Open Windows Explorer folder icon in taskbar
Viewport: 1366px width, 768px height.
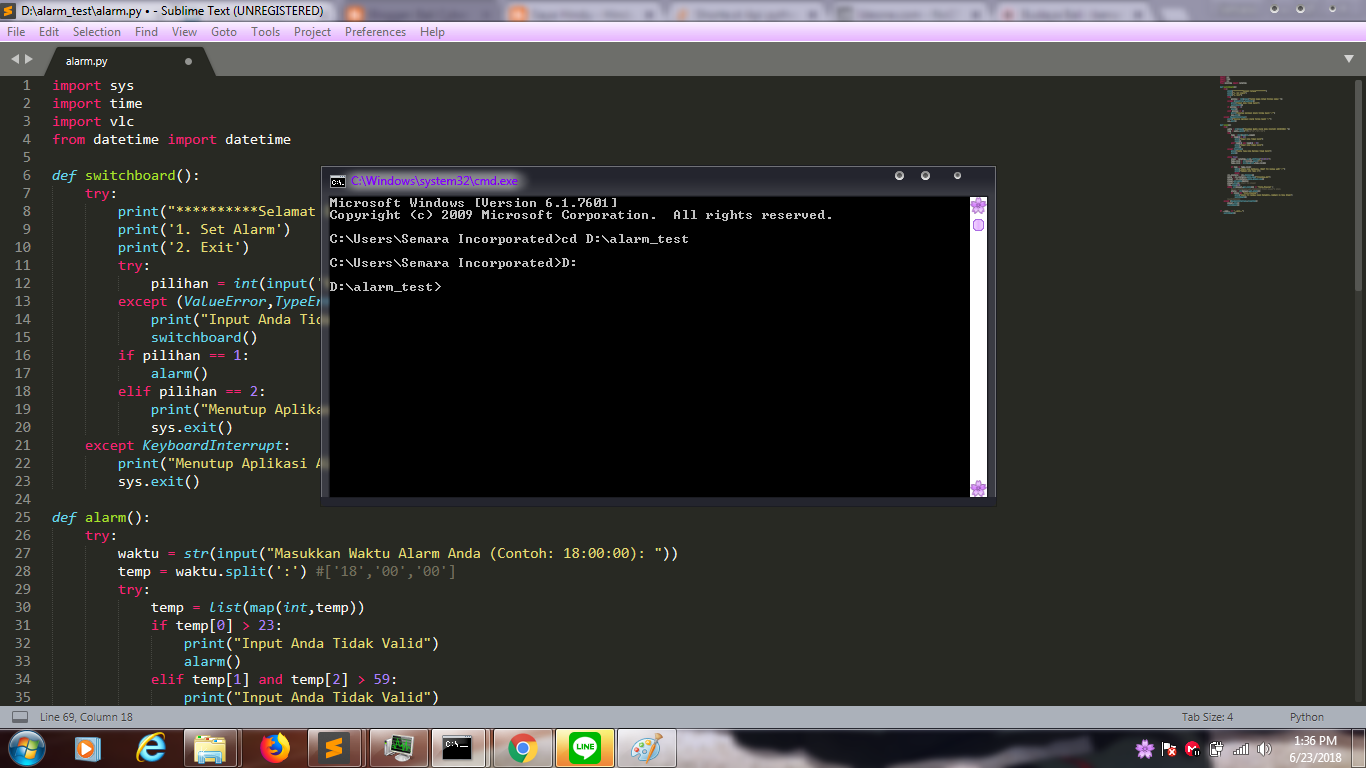[x=210, y=747]
